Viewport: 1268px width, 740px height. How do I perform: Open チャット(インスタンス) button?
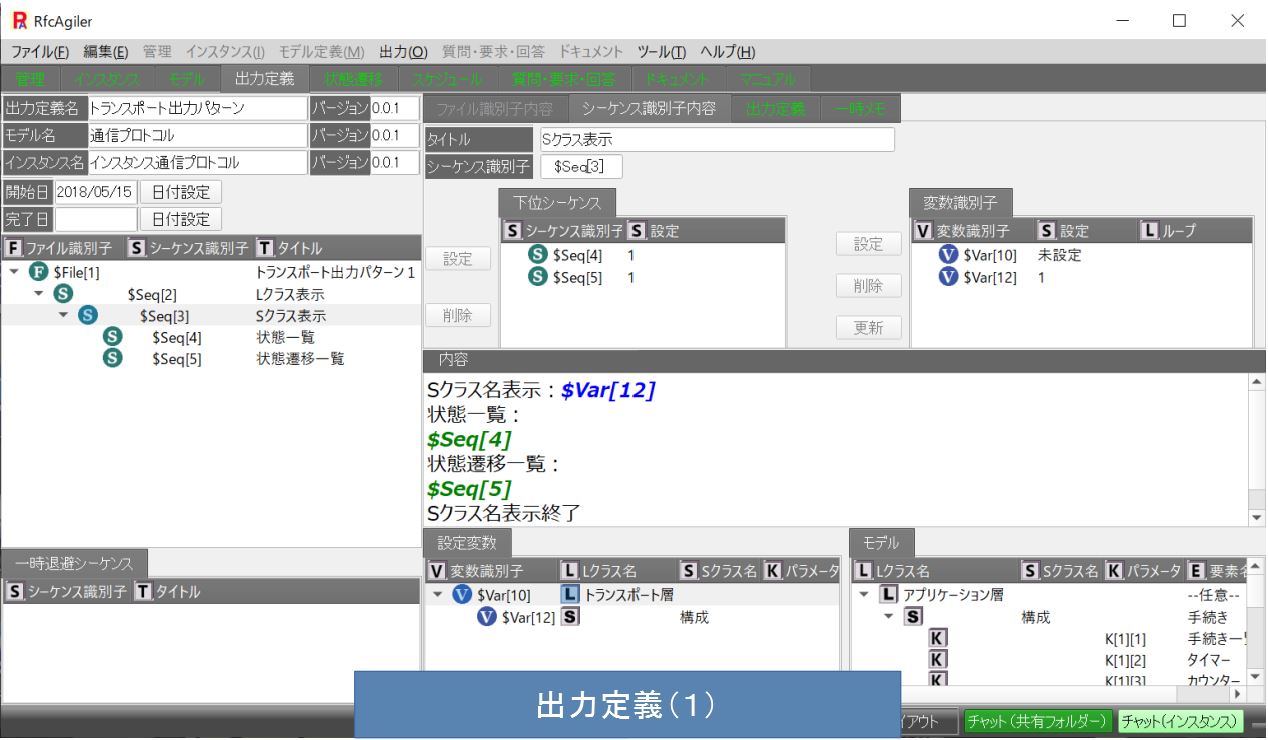1180,721
